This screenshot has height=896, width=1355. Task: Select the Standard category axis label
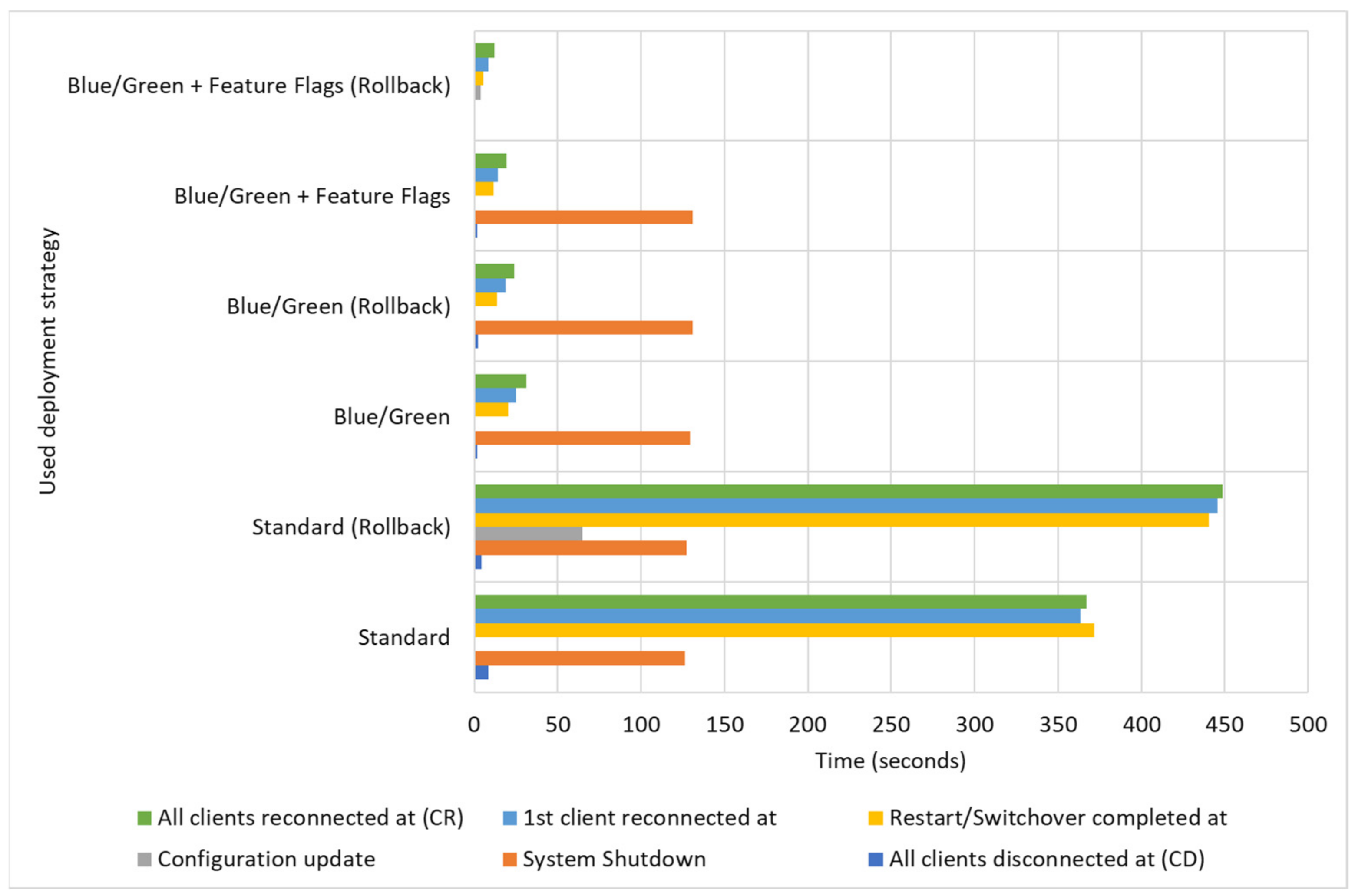click(403, 637)
